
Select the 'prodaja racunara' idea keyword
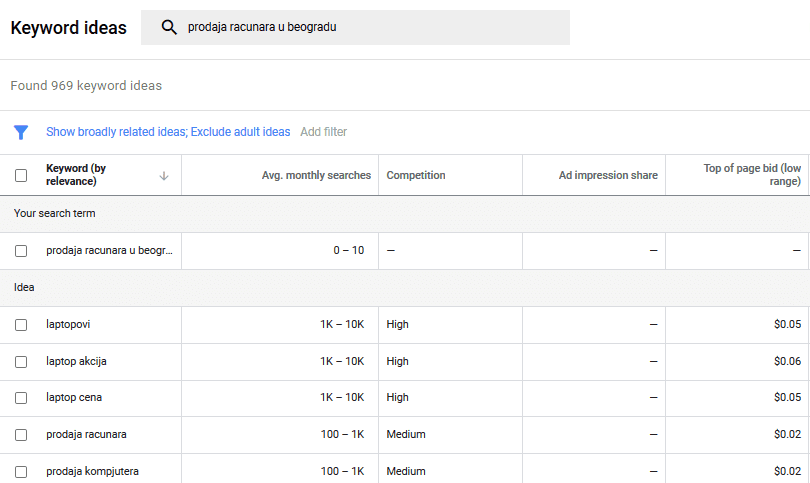[x=86, y=434]
